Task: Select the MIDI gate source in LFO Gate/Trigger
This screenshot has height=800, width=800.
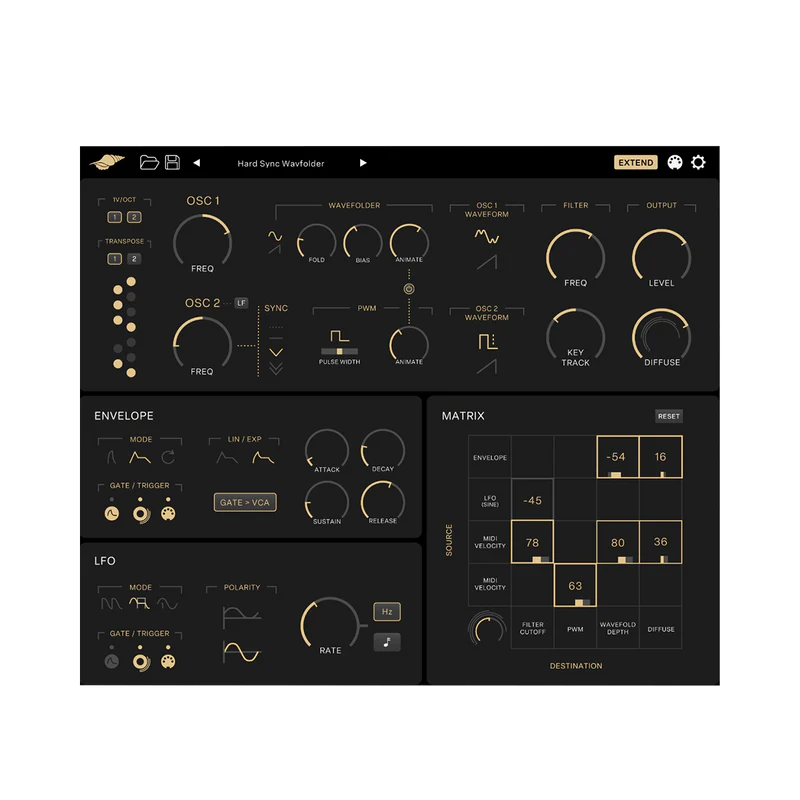Action: (168, 661)
